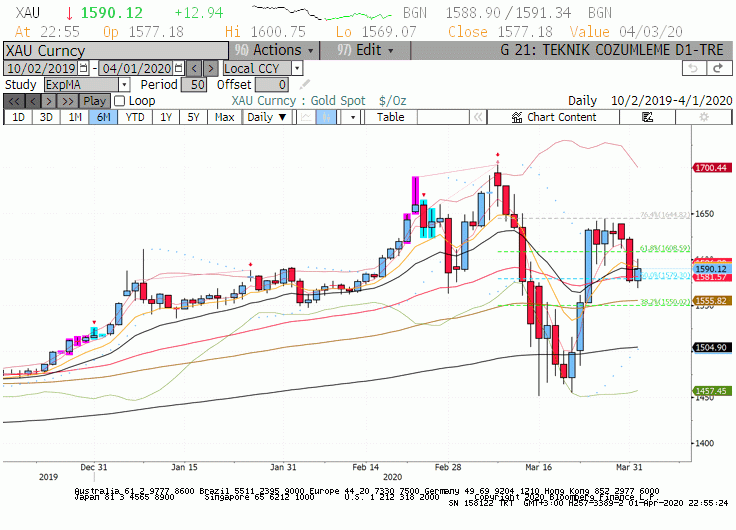Click the Play button

click(x=94, y=101)
